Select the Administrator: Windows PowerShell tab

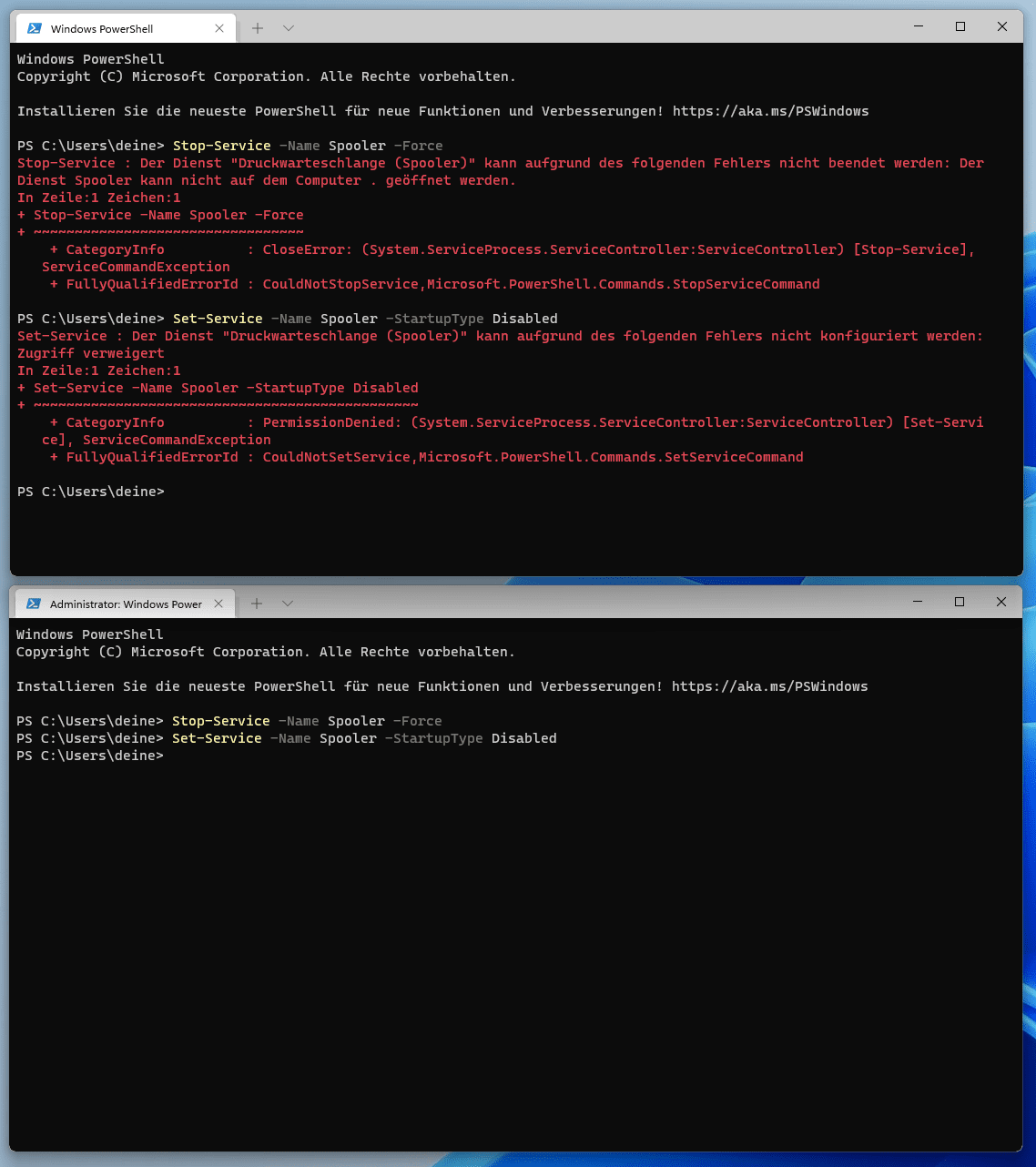click(126, 604)
